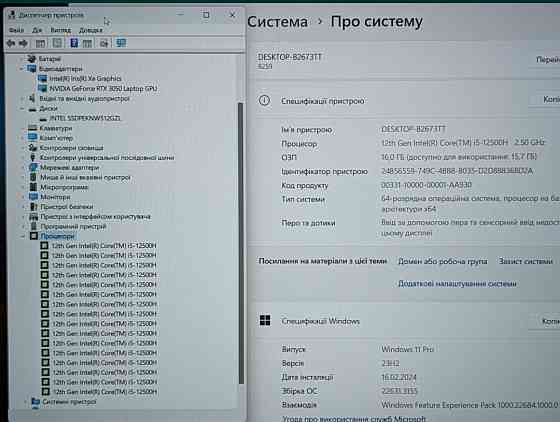Click the Мережеві адаптери category icon
560x422 pixels.
(x=33, y=167)
